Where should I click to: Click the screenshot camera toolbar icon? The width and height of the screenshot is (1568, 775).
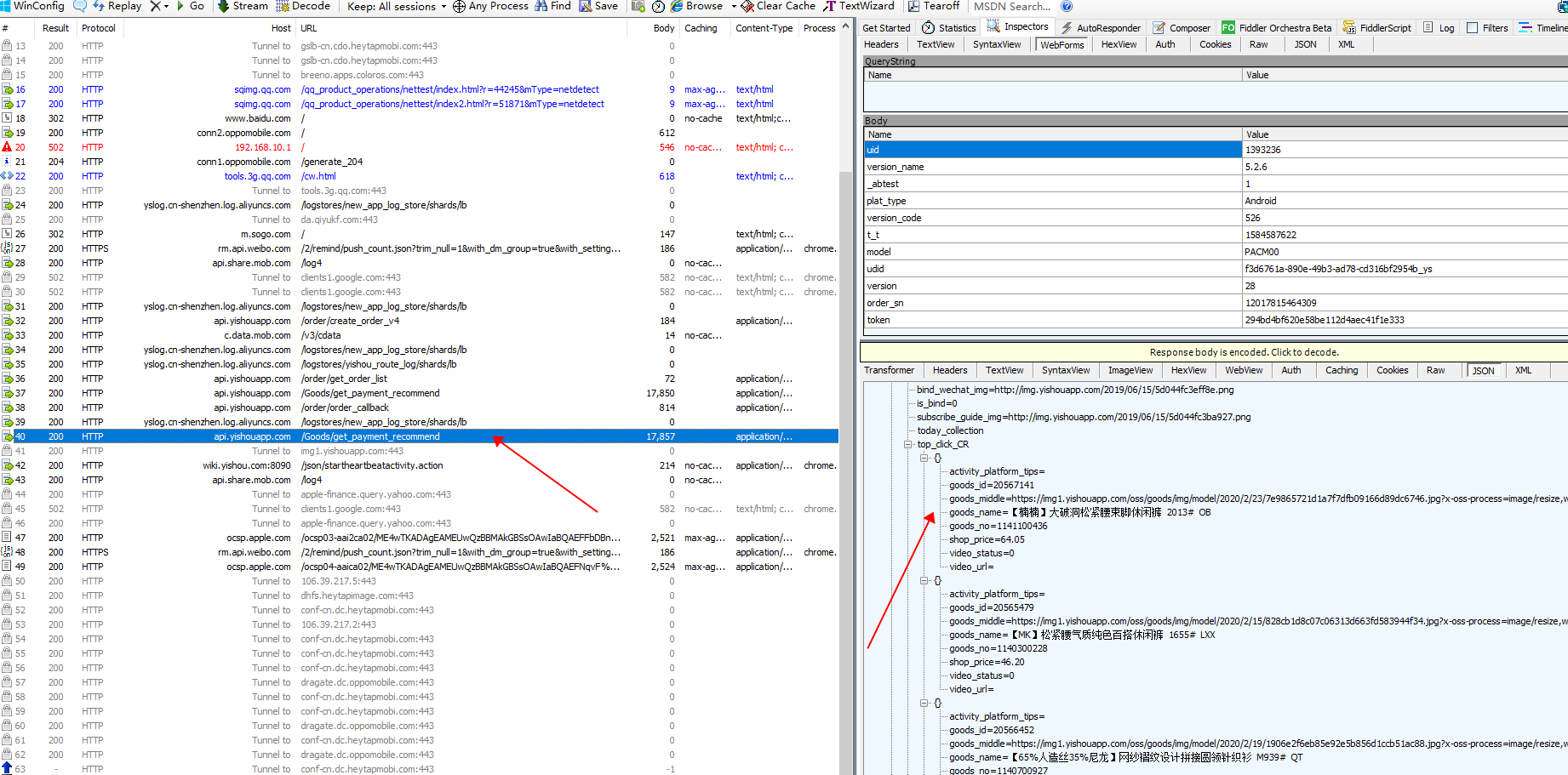(639, 6)
